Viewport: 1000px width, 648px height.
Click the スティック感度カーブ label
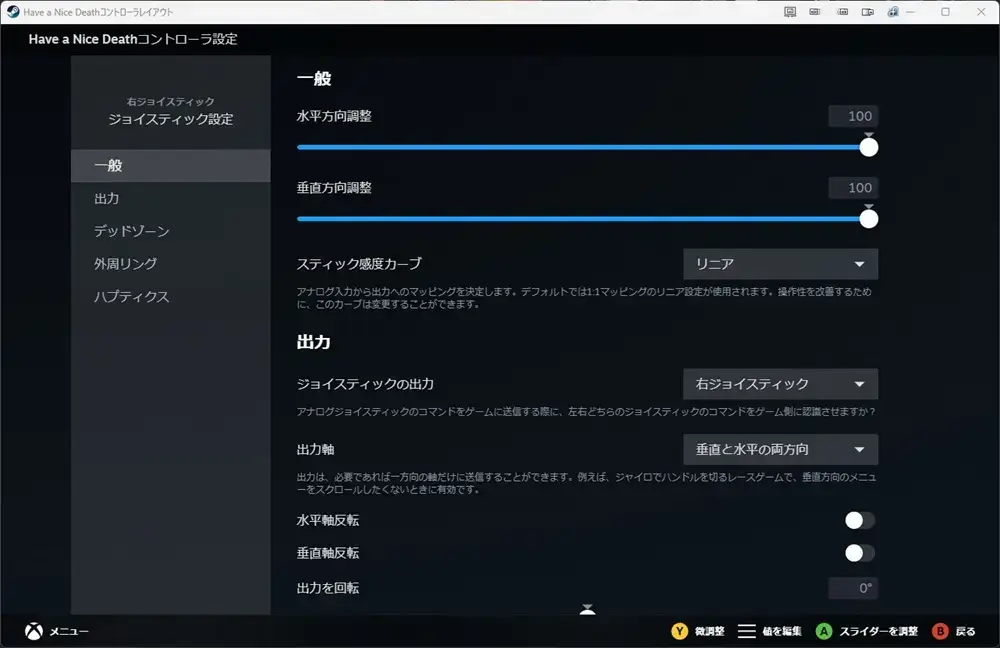tap(359, 264)
